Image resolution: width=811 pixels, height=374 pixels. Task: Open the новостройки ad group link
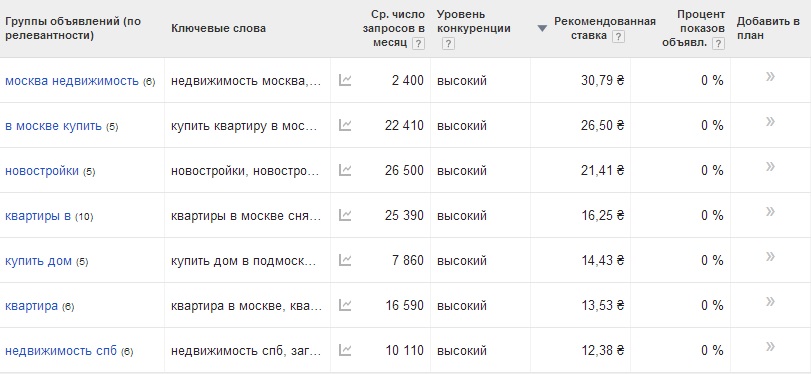42,171
